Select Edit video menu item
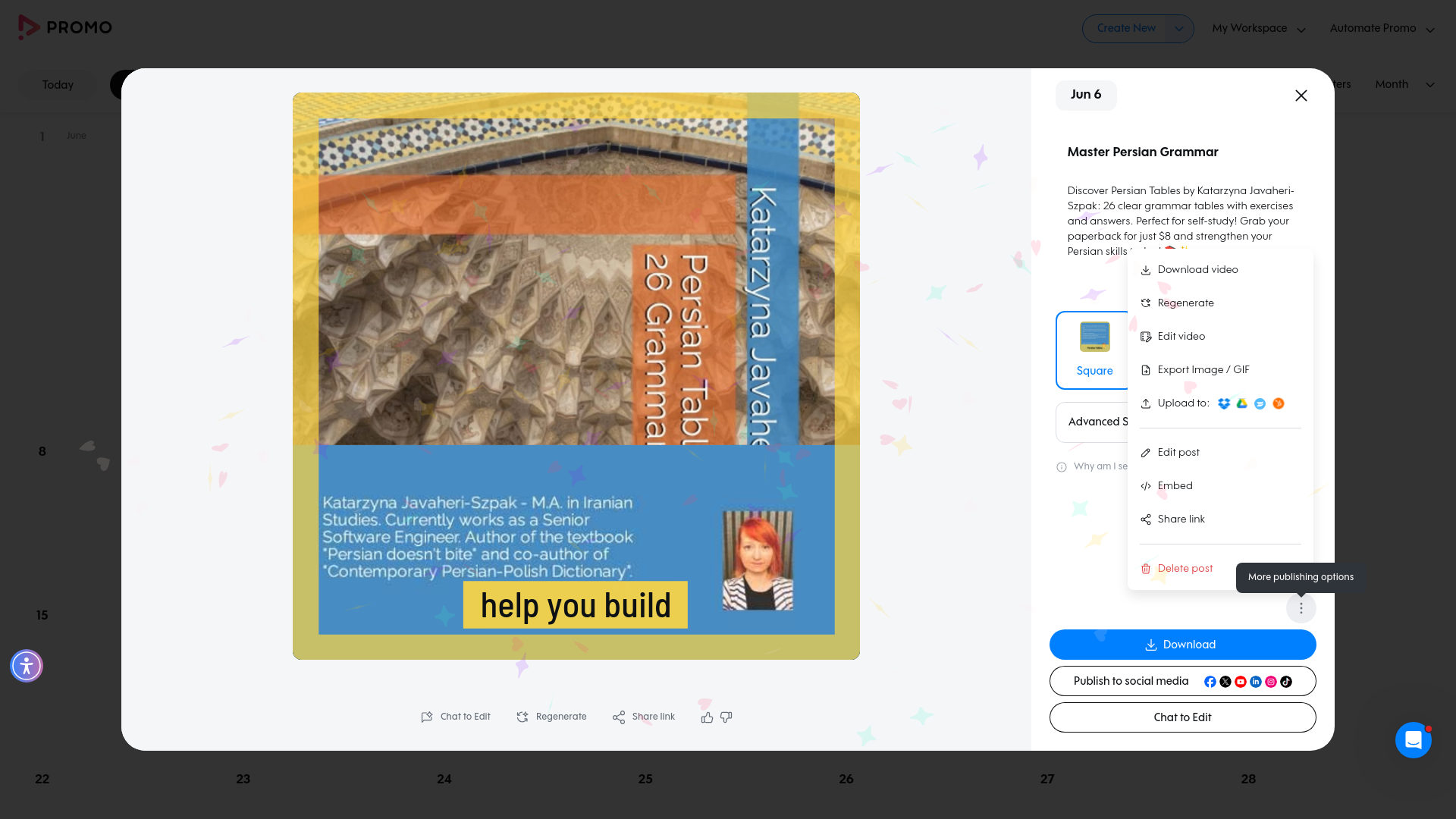 coord(1219,337)
